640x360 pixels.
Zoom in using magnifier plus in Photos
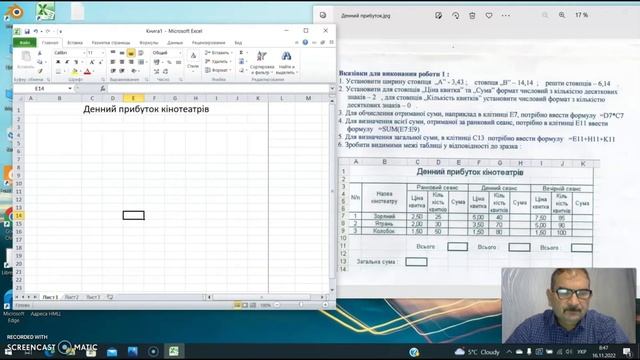coord(562,15)
